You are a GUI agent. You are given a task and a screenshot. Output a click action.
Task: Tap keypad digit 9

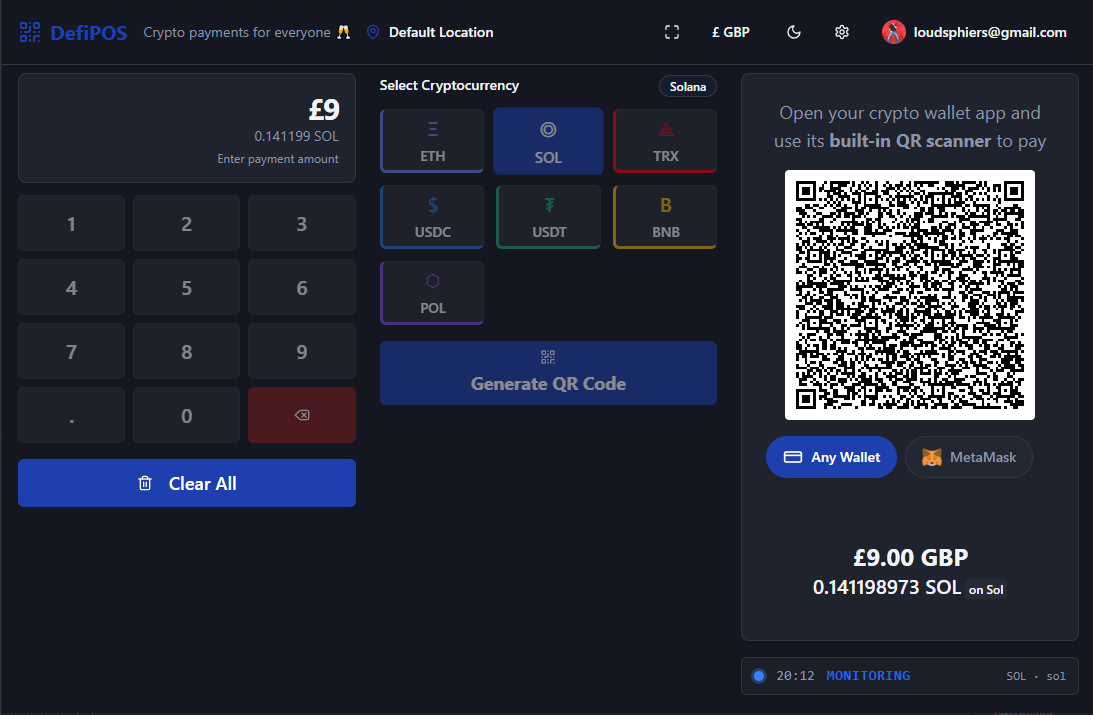(x=302, y=351)
